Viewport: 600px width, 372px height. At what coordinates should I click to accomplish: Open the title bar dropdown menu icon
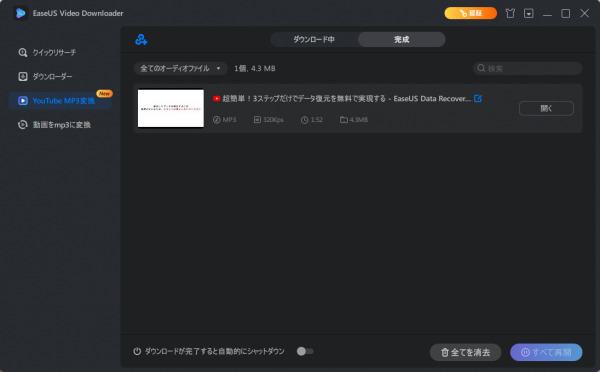528,13
